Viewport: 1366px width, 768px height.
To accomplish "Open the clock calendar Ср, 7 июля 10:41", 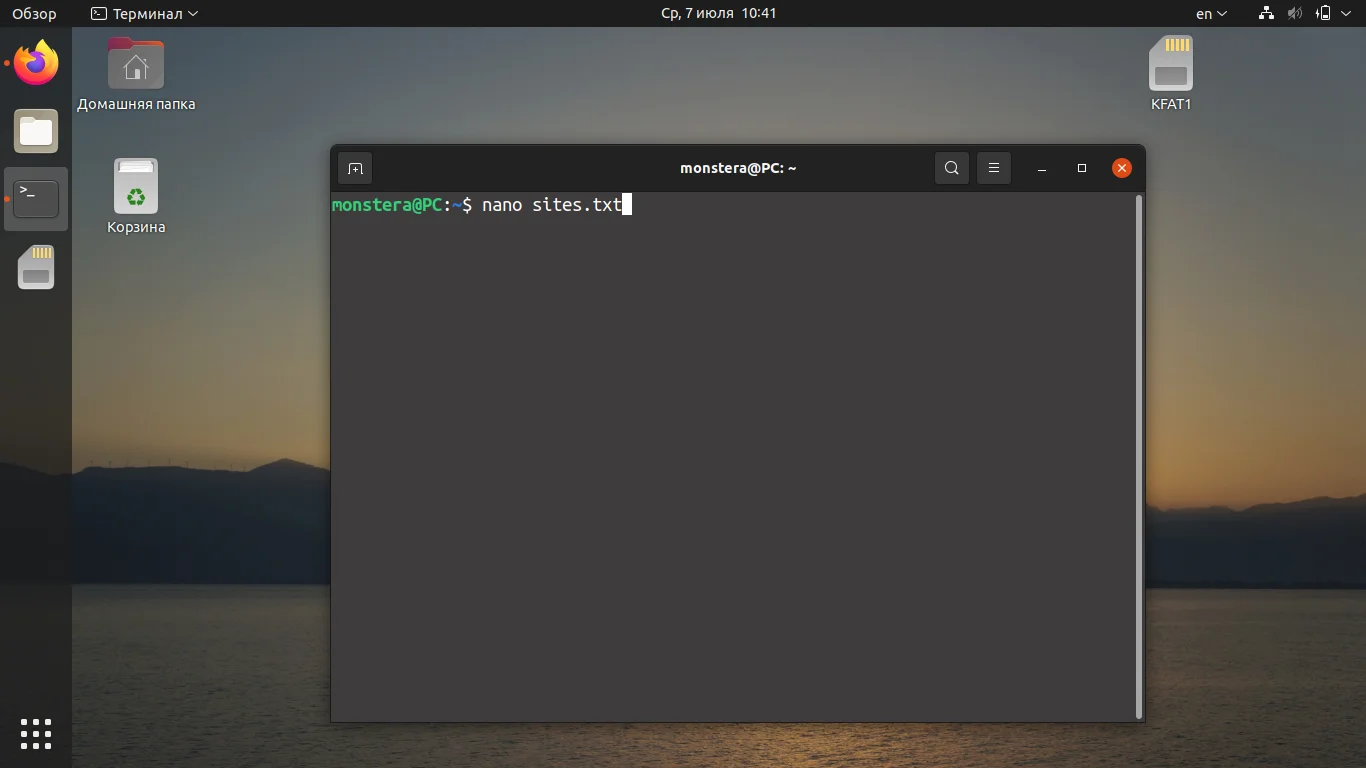I will 719,13.
